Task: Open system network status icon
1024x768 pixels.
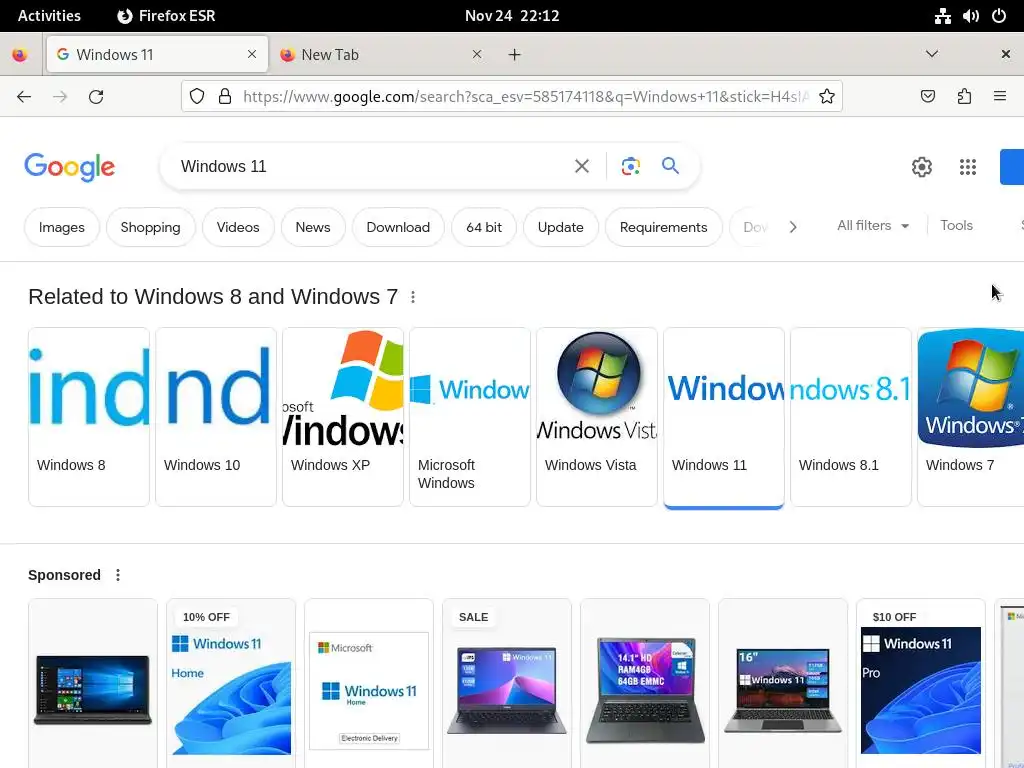Action: pyautogui.click(x=942, y=16)
